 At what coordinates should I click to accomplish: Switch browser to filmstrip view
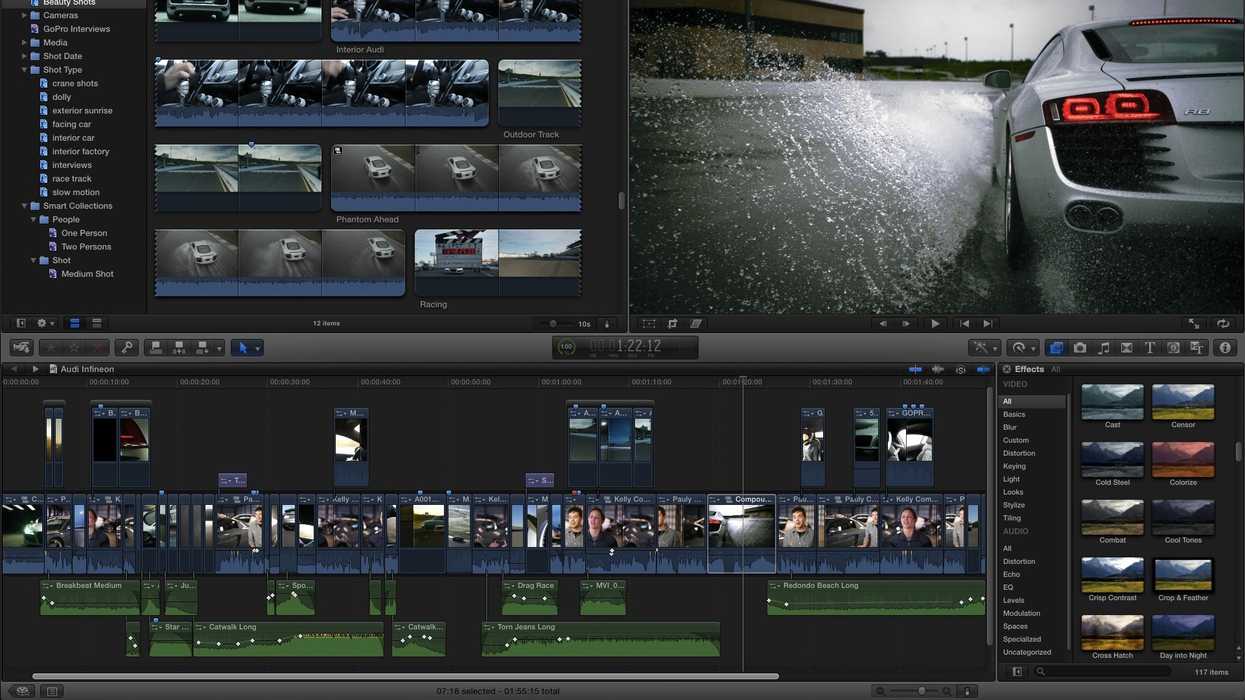[74, 324]
